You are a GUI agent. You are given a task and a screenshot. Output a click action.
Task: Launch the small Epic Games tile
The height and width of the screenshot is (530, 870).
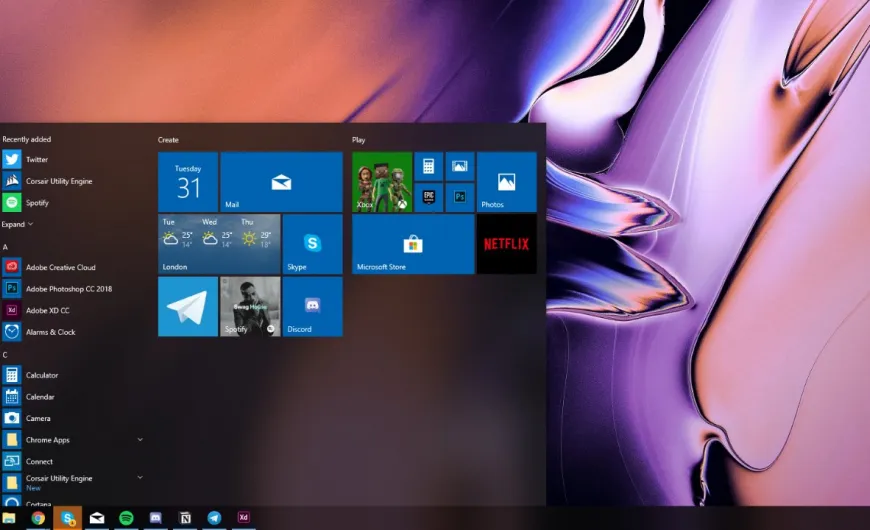point(428,198)
